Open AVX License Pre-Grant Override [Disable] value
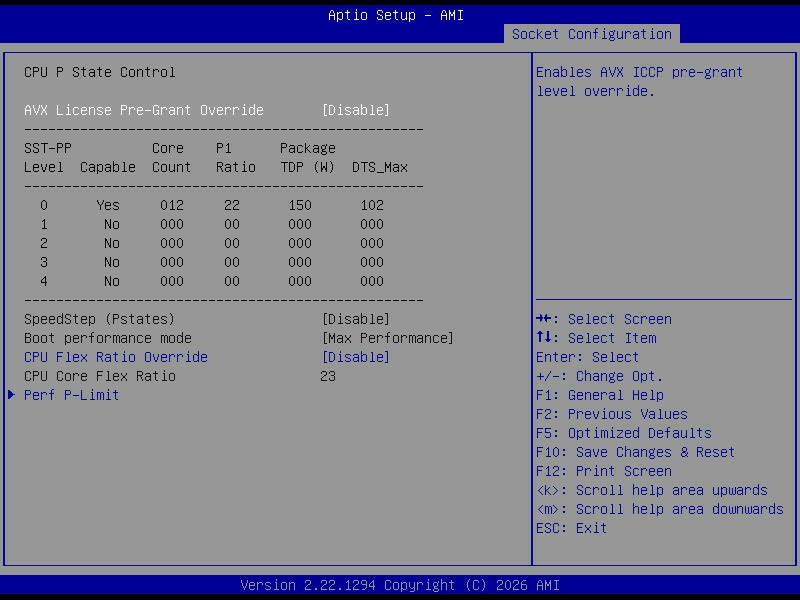Screen dimensions: 800x600 356,110
